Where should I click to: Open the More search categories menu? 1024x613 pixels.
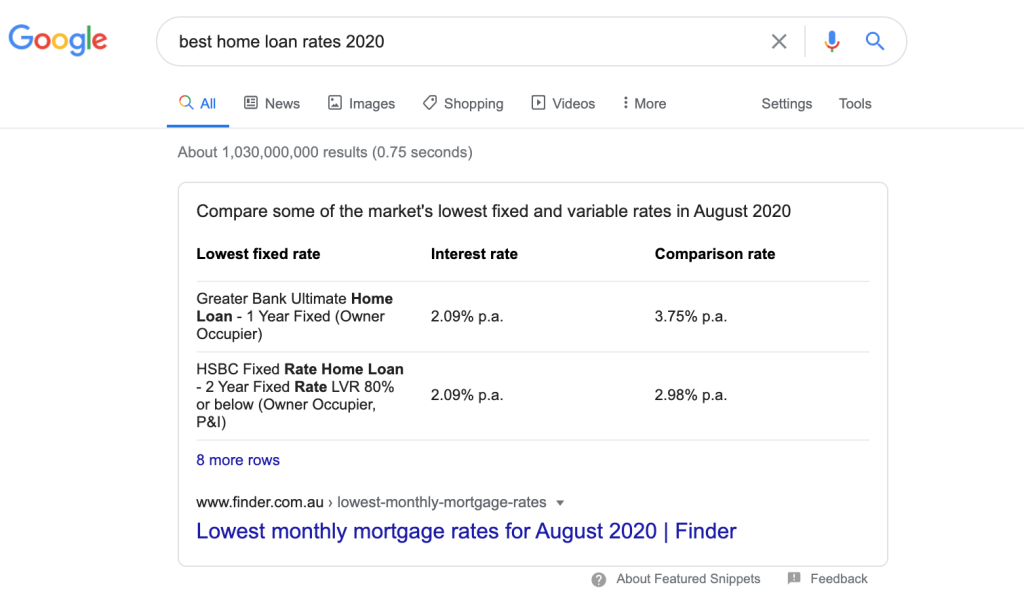pyautogui.click(x=645, y=103)
